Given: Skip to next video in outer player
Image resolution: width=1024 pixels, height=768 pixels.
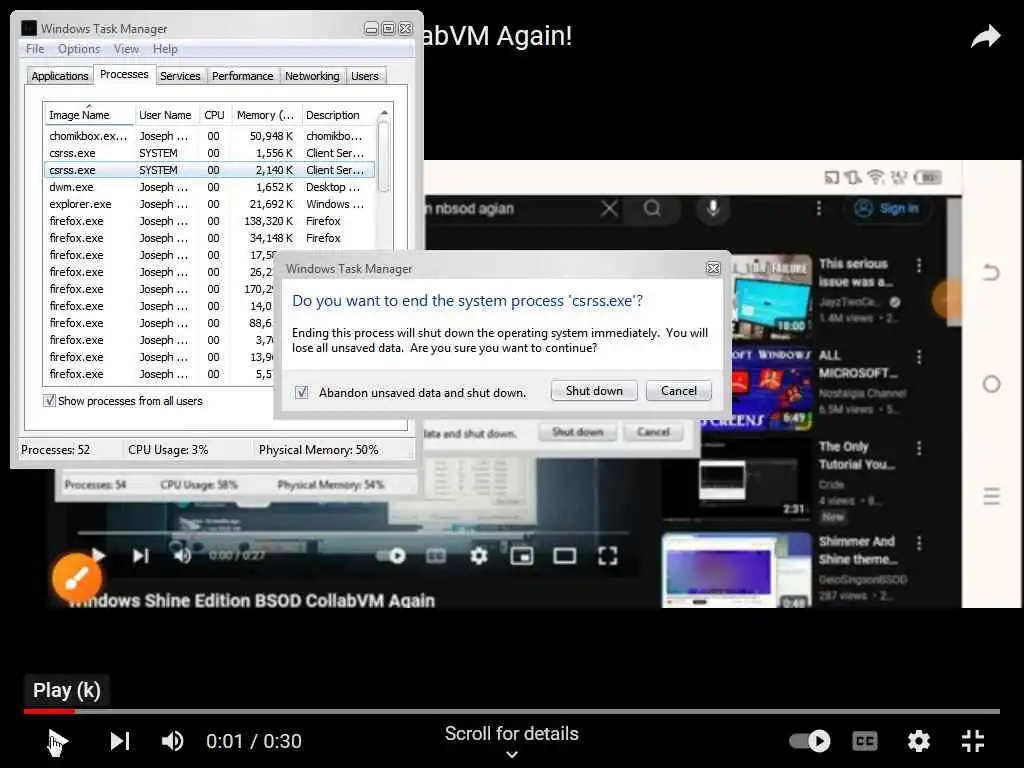Looking at the screenshot, I should 120,741.
